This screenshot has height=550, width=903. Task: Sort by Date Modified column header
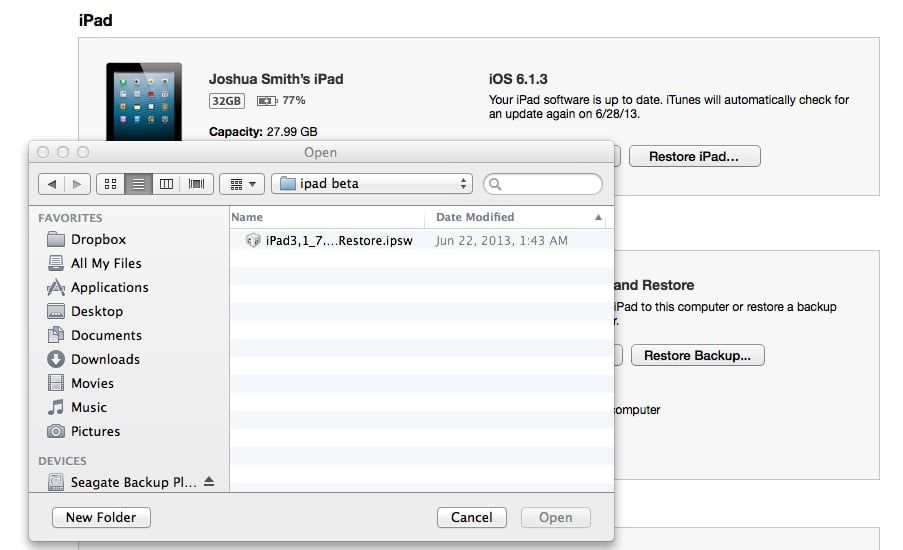pyautogui.click(x=475, y=217)
